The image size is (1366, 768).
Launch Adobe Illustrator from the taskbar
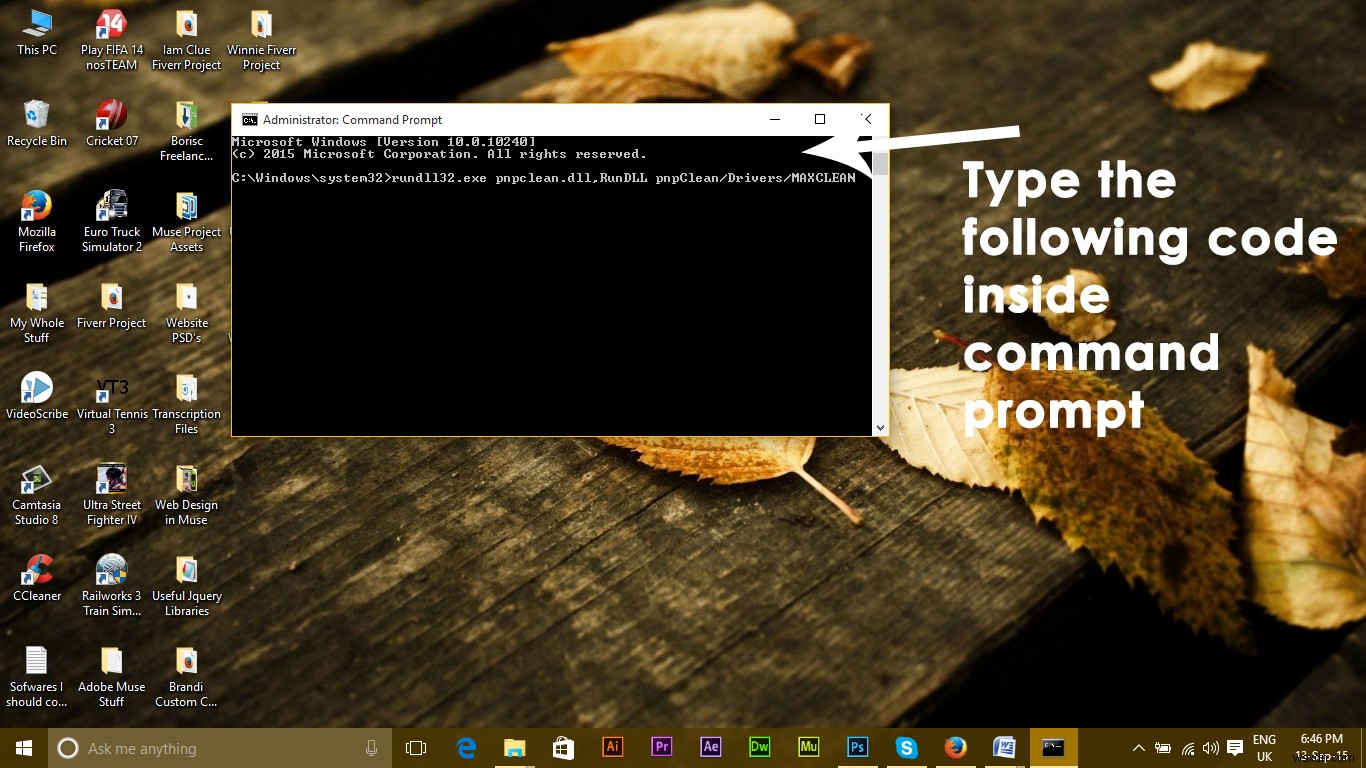613,748
